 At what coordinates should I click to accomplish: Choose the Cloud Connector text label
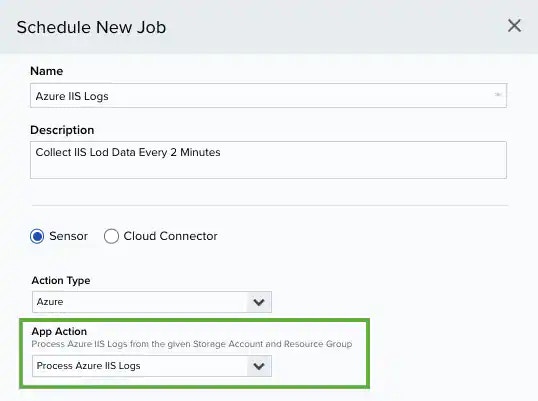[171, 236]
